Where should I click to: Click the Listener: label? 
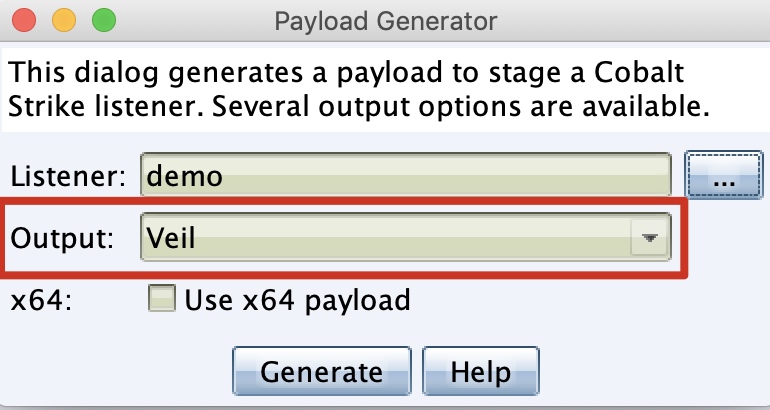(68, 176)
